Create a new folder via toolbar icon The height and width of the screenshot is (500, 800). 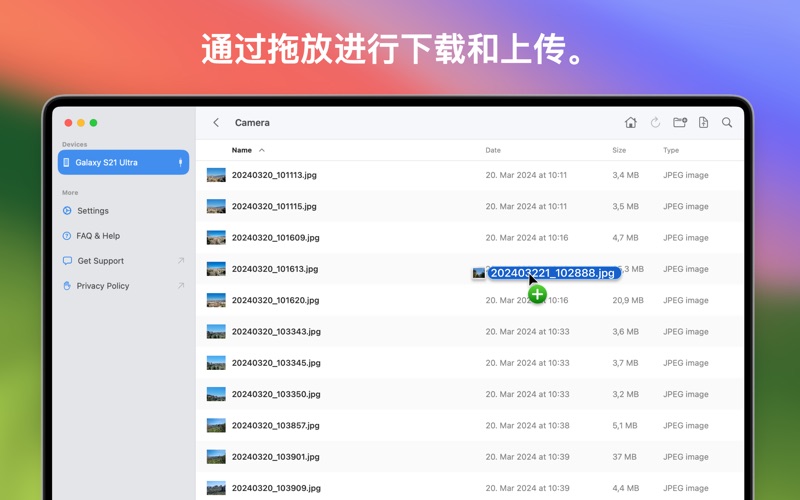click(680, 122)
